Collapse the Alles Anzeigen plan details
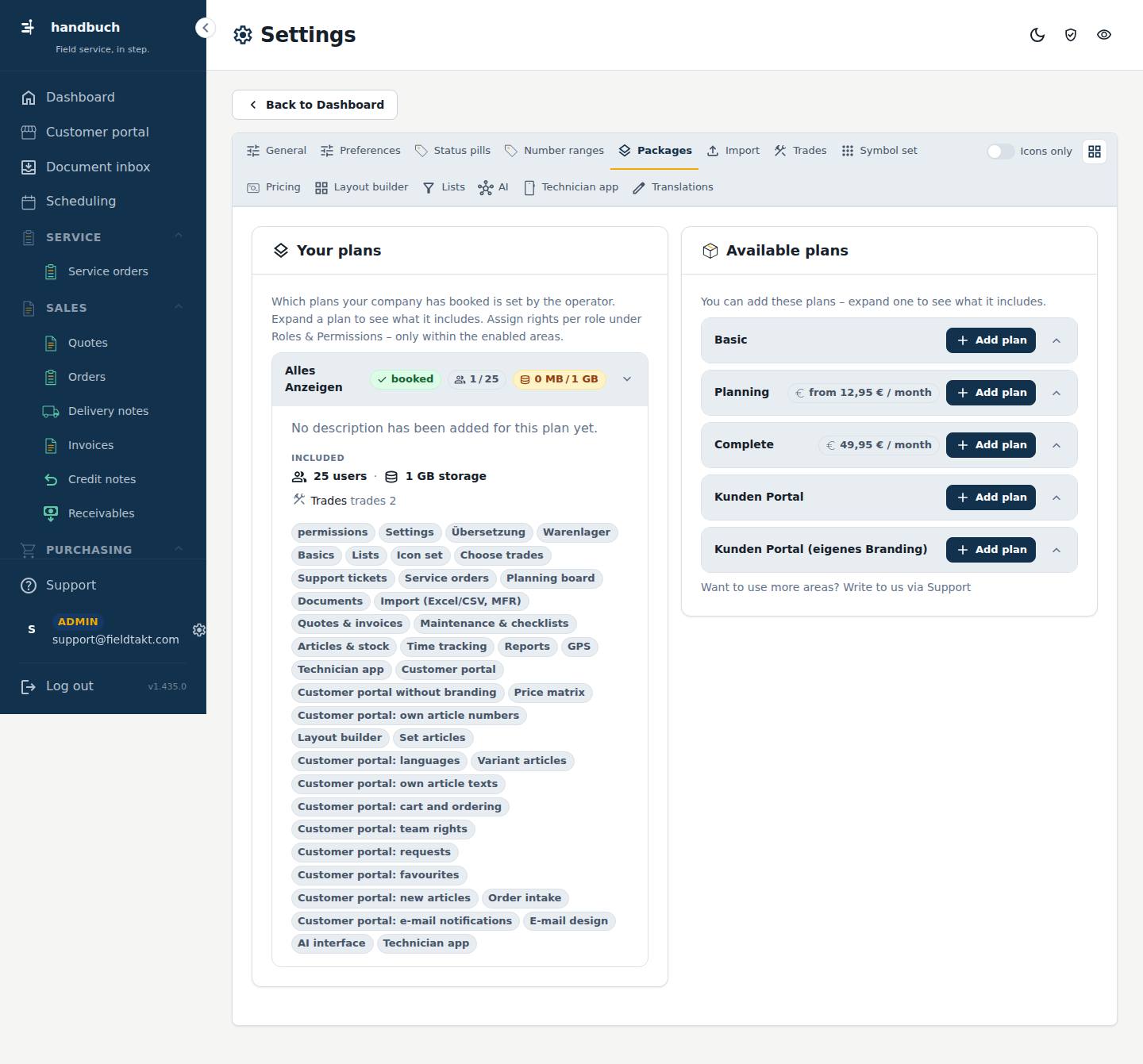The height and width of the screenshot is (1064, 1143). [x=627, y=379]
